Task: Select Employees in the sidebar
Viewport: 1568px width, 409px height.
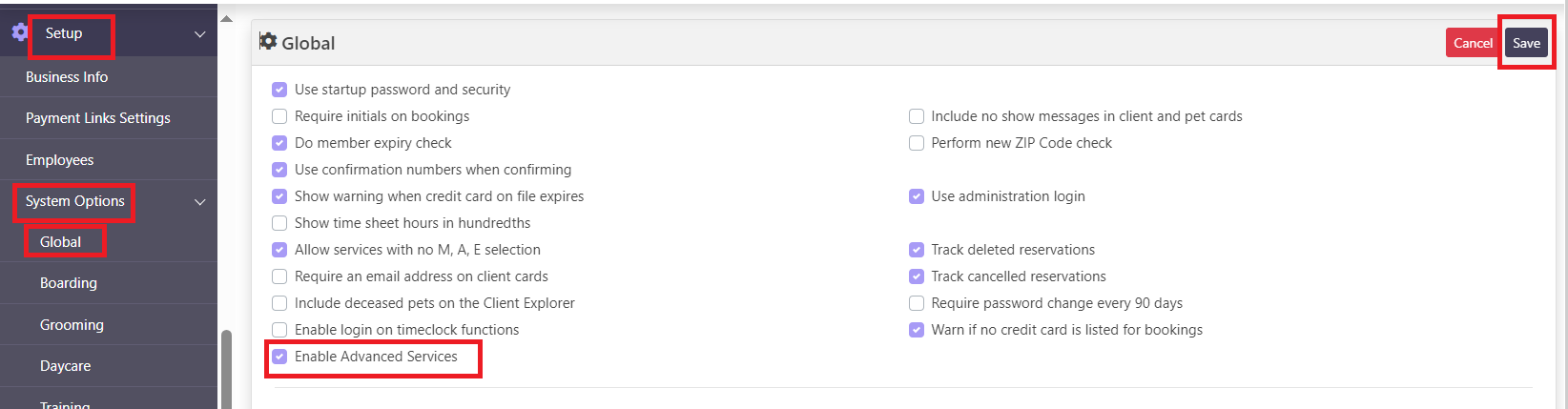Action: tap(60, 160)
